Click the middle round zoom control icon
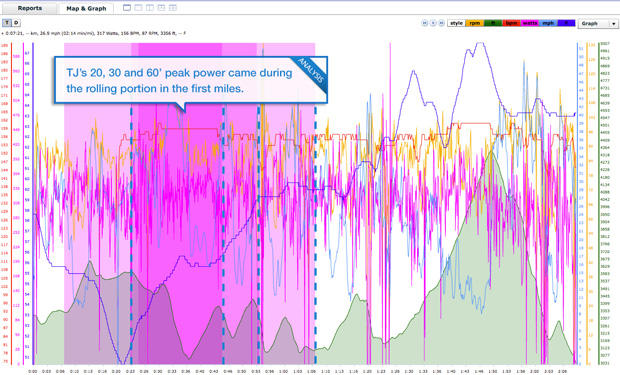The image size is (620, 375). pyautogui.click(x=433, y=23)
